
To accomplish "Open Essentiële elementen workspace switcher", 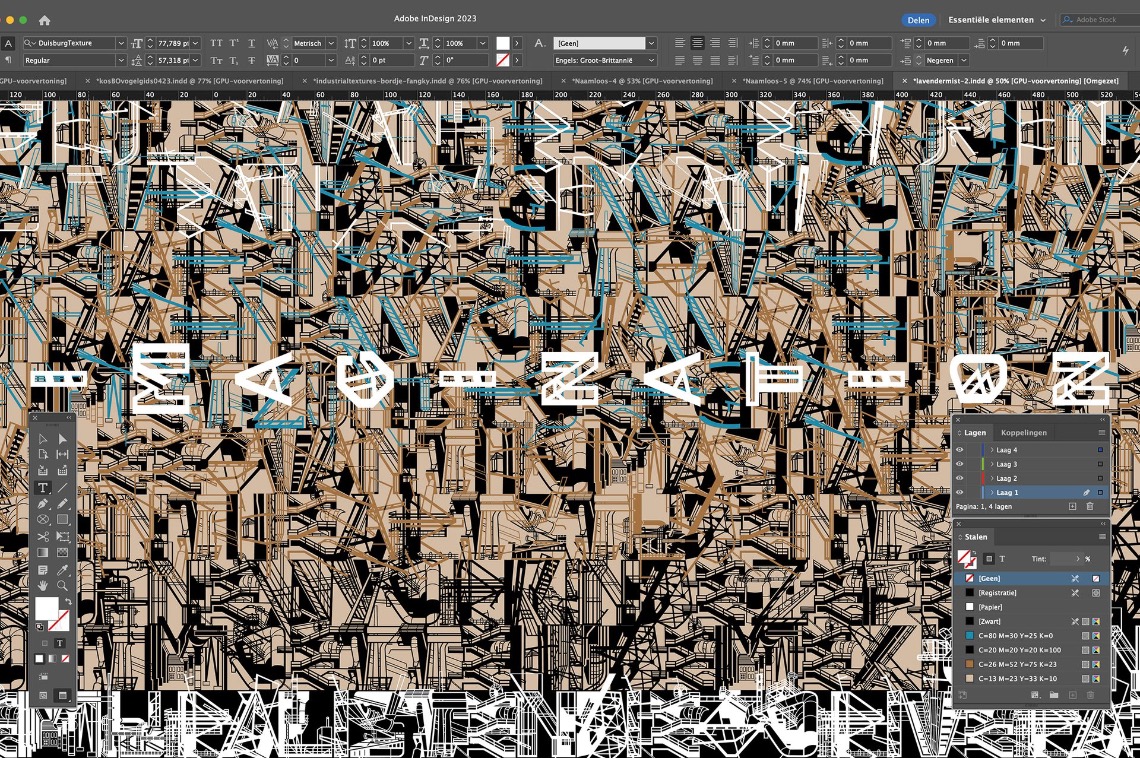I will pyautogui.click(x=997, y=20).
